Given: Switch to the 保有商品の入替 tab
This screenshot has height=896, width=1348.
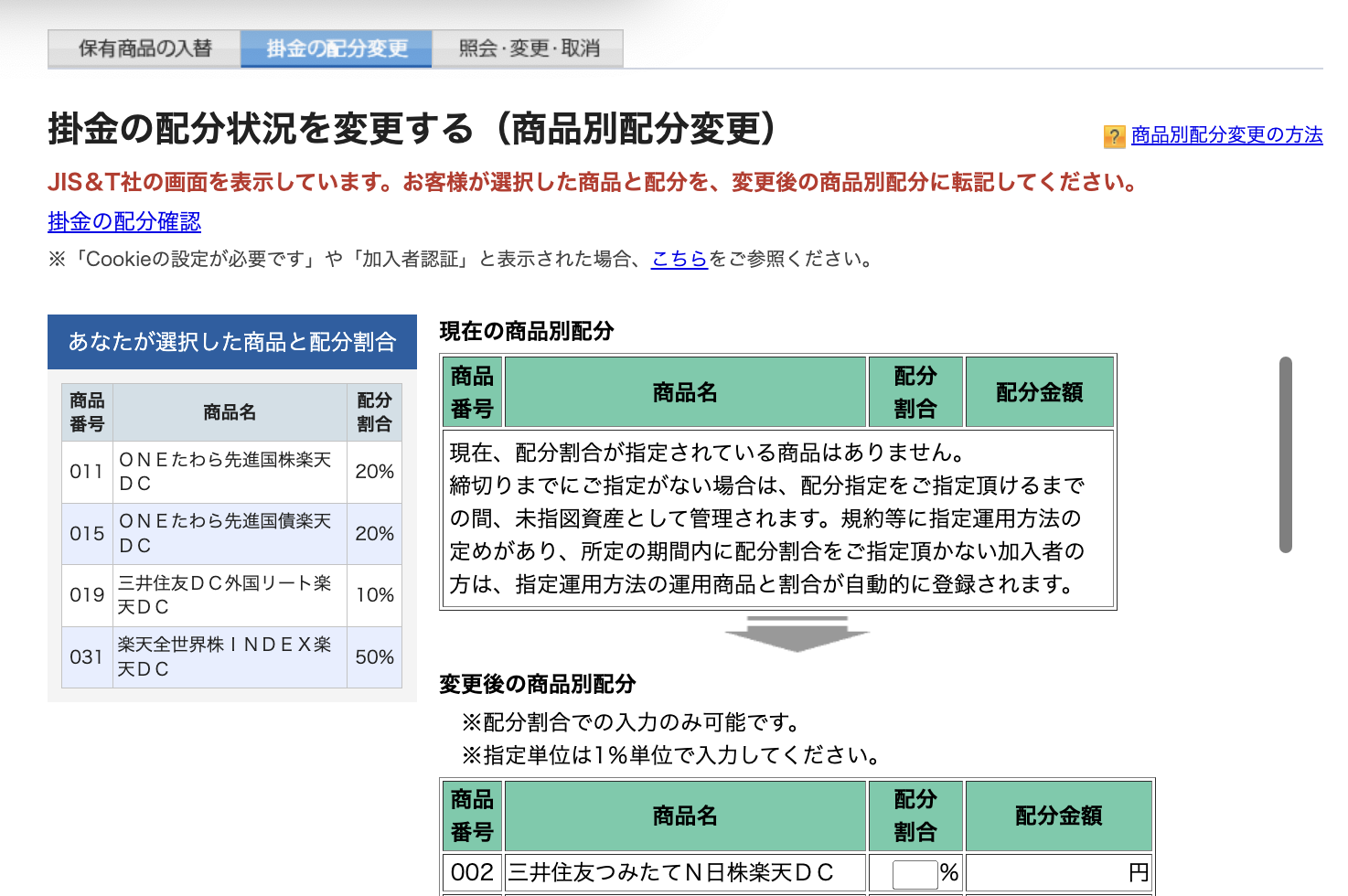Looking at the screenshot, I should click(x=143, y=48).
